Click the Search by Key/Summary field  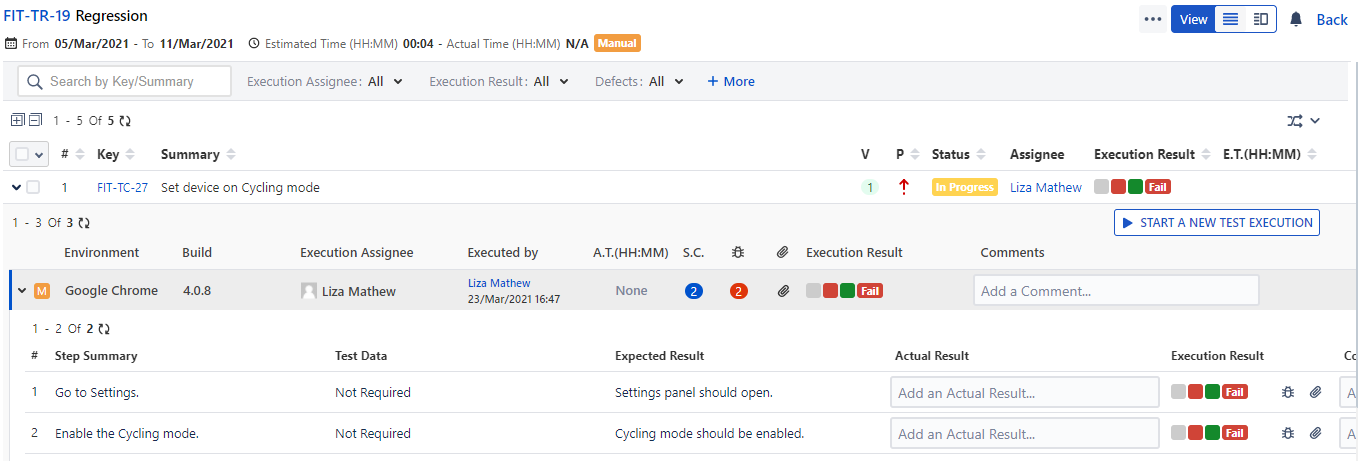coord(125,81)
